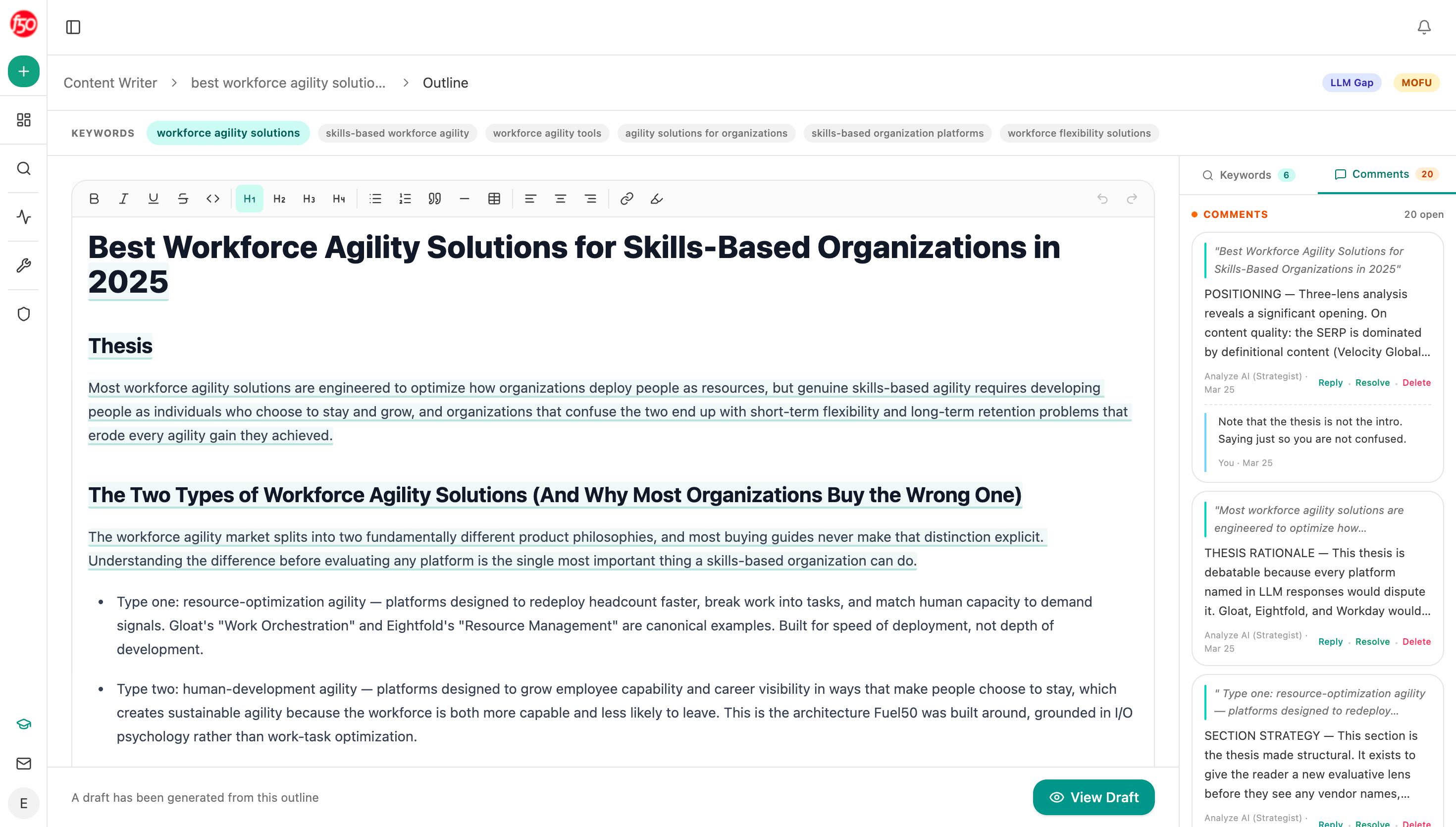Open the activity pulse icon in sidebar

click(23, 217)
